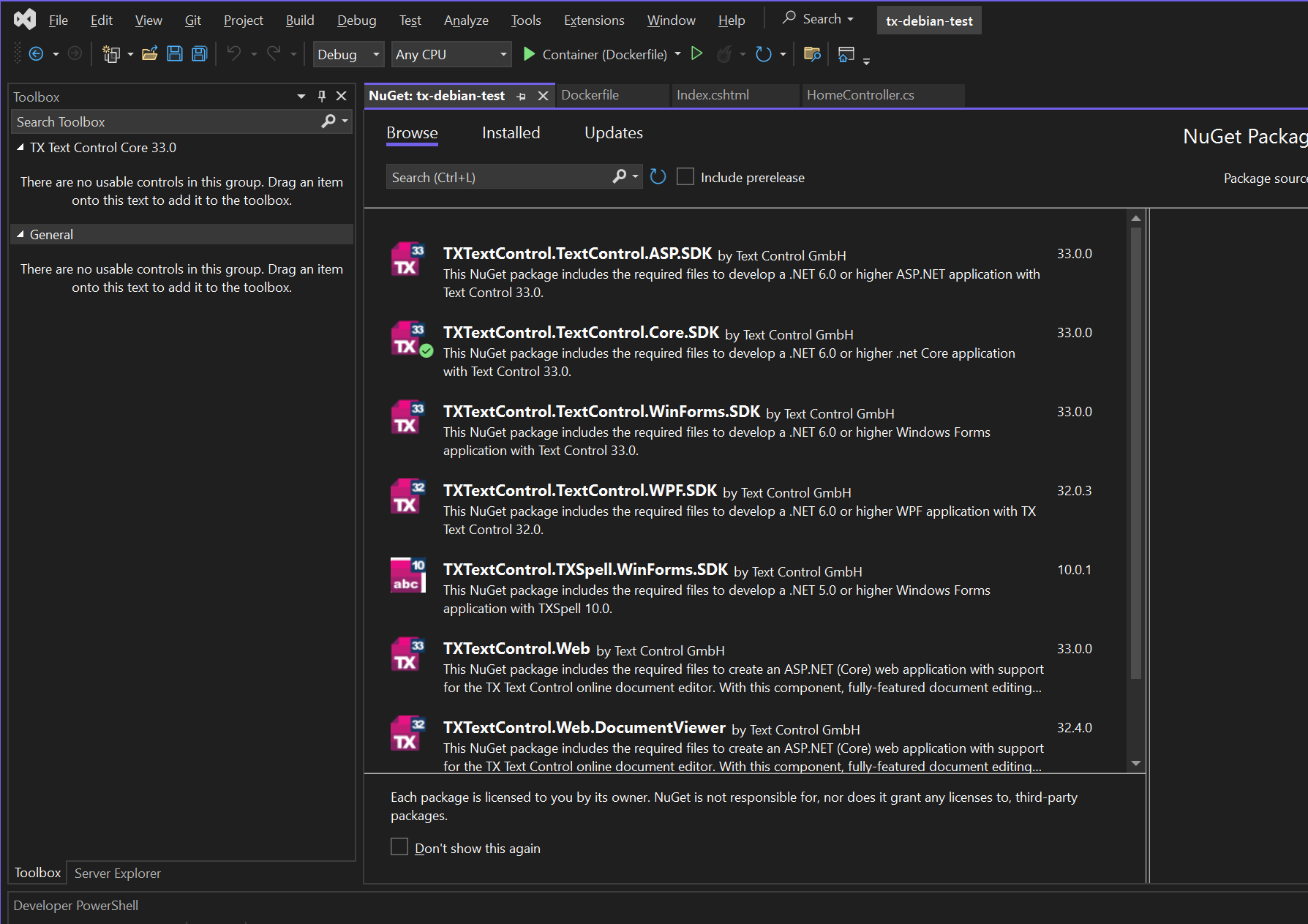Switch to the Dockerfile tab
The image size is (1308, 924).
(590, 95)
